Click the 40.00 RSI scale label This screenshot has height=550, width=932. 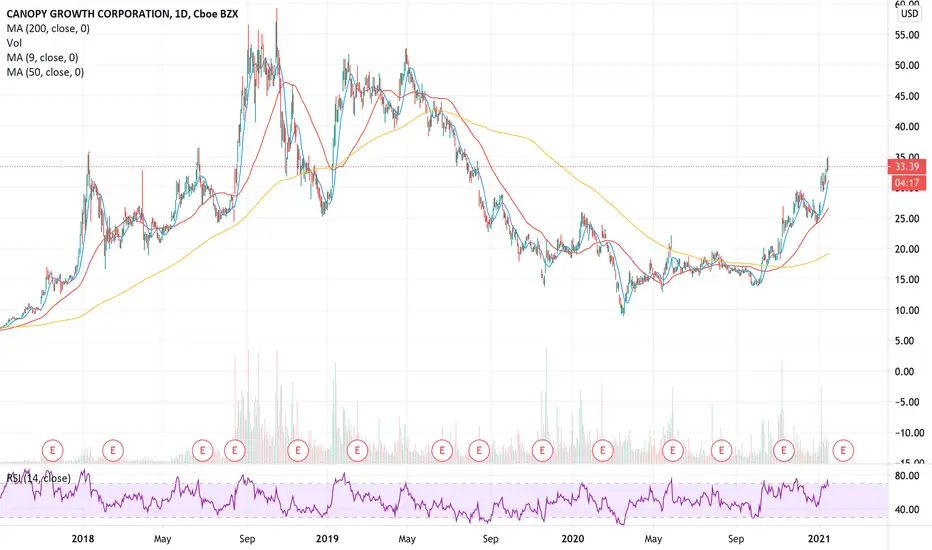point(907,510)
